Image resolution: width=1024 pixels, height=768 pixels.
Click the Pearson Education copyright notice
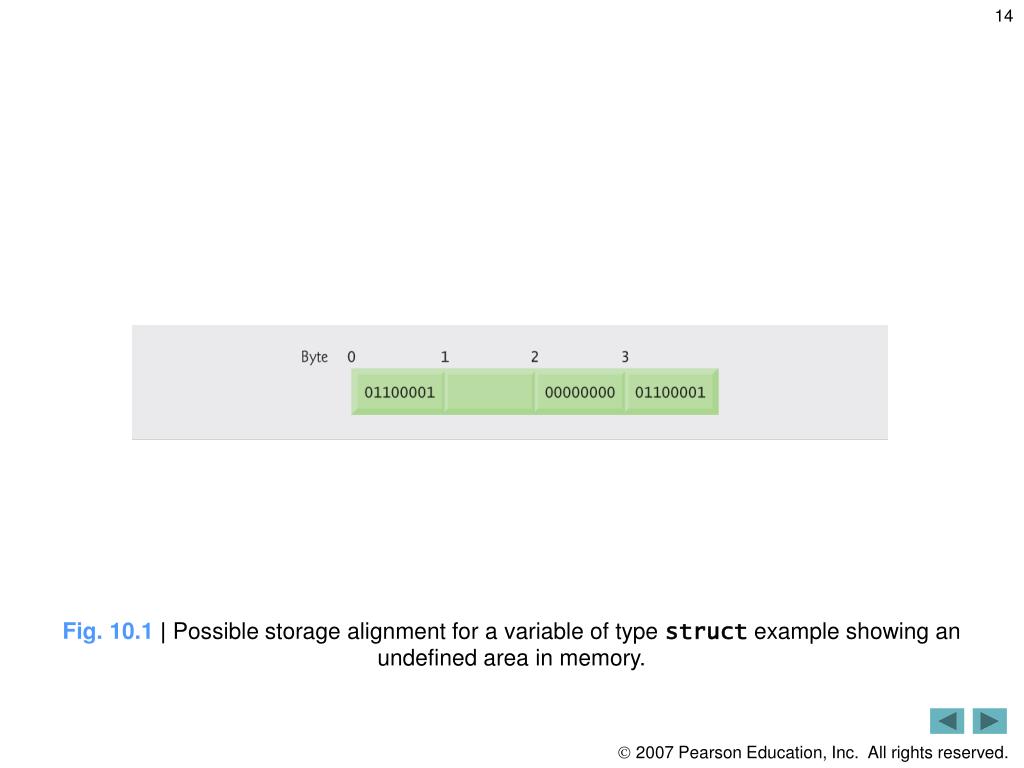[x=812, y=753]
